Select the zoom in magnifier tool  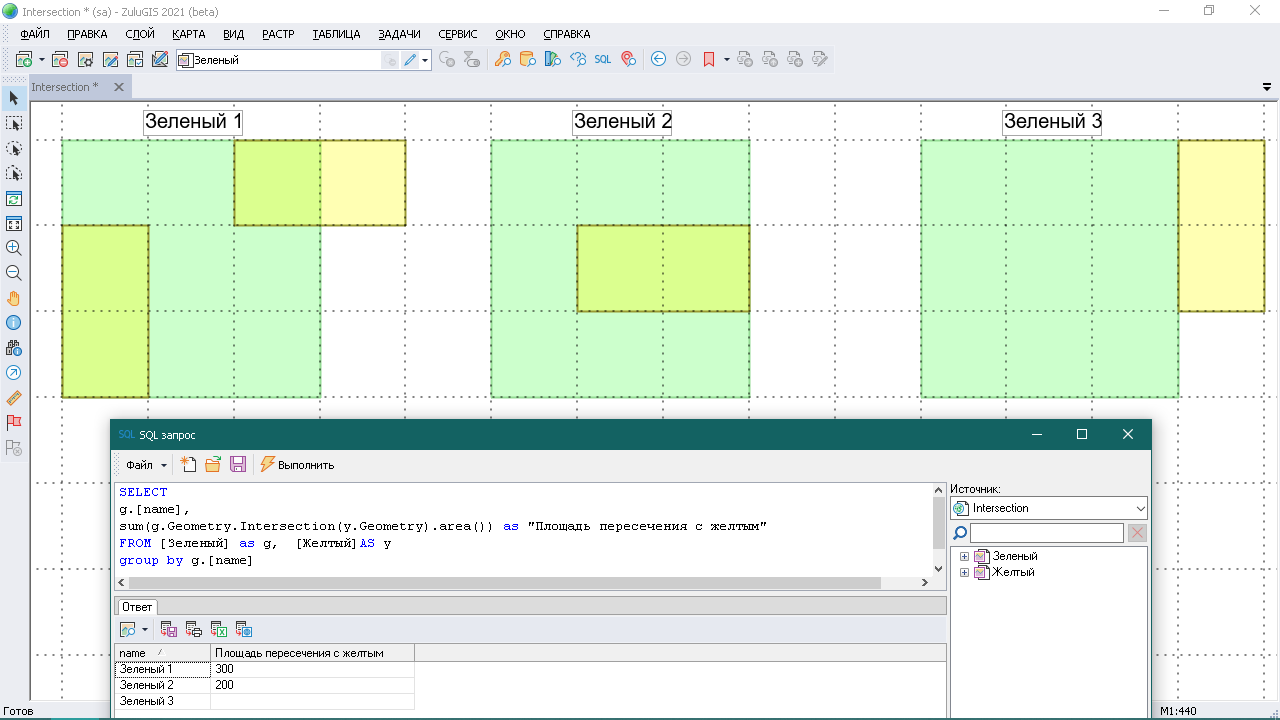point(14,248)
